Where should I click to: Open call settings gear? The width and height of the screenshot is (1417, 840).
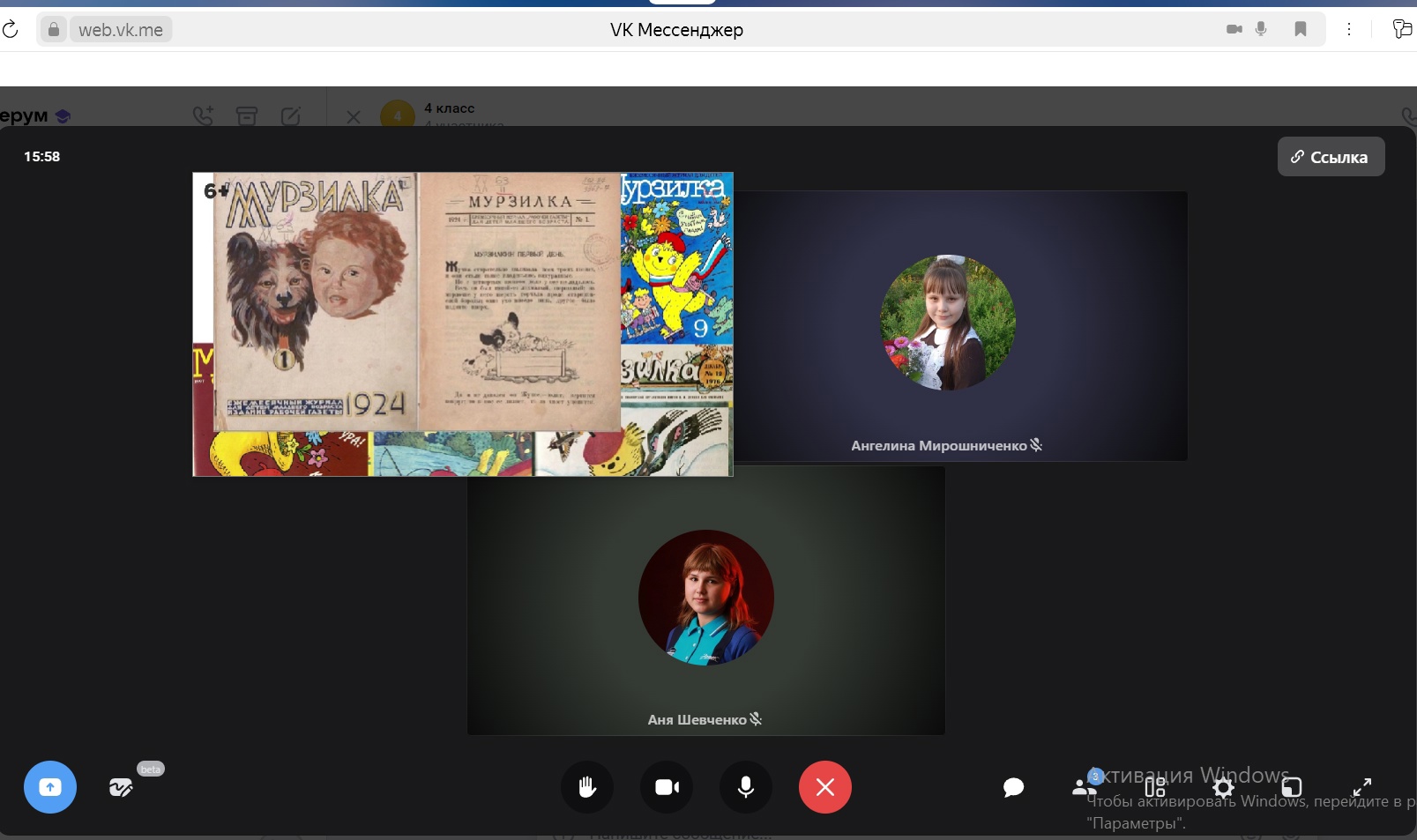[x=1223, y=787]
